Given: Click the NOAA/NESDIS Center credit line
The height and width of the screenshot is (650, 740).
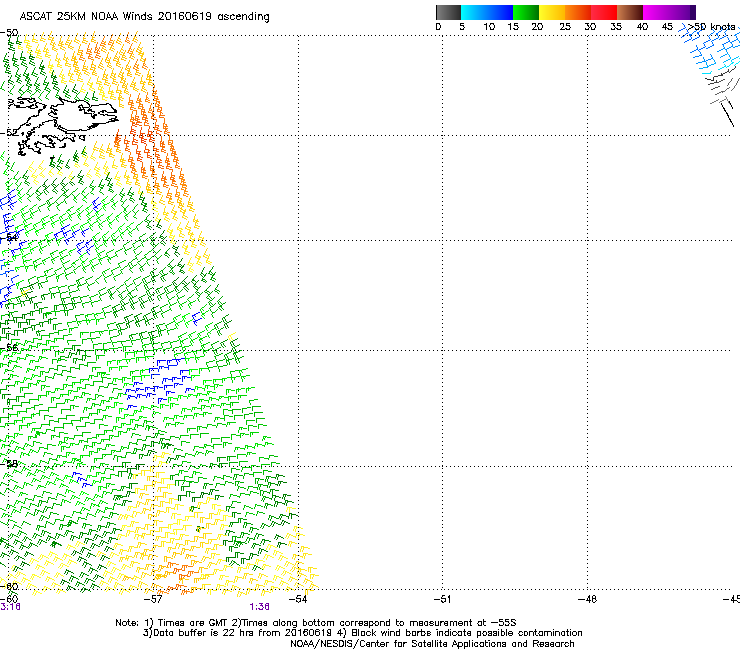Looking at the screenshot, I should [x=432, y=644].
